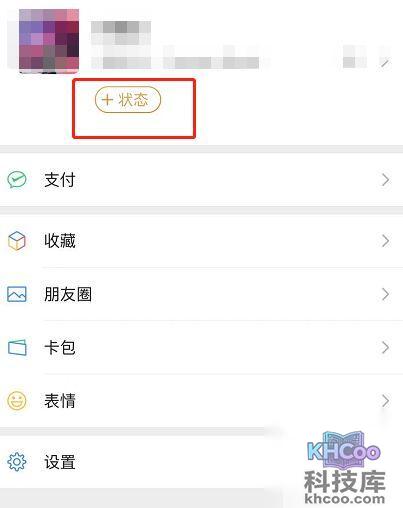Expand the 支付 row chevron

click(x=385, y=180)
